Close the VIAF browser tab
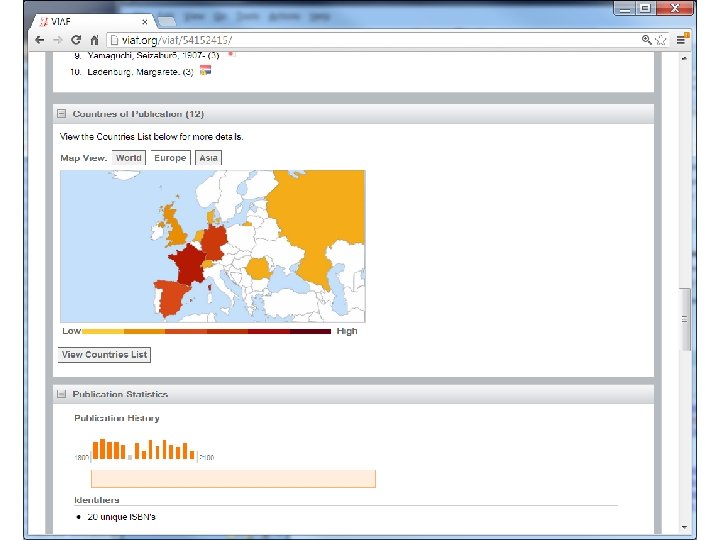The image size is (720, 540). (x=145, y=22)
